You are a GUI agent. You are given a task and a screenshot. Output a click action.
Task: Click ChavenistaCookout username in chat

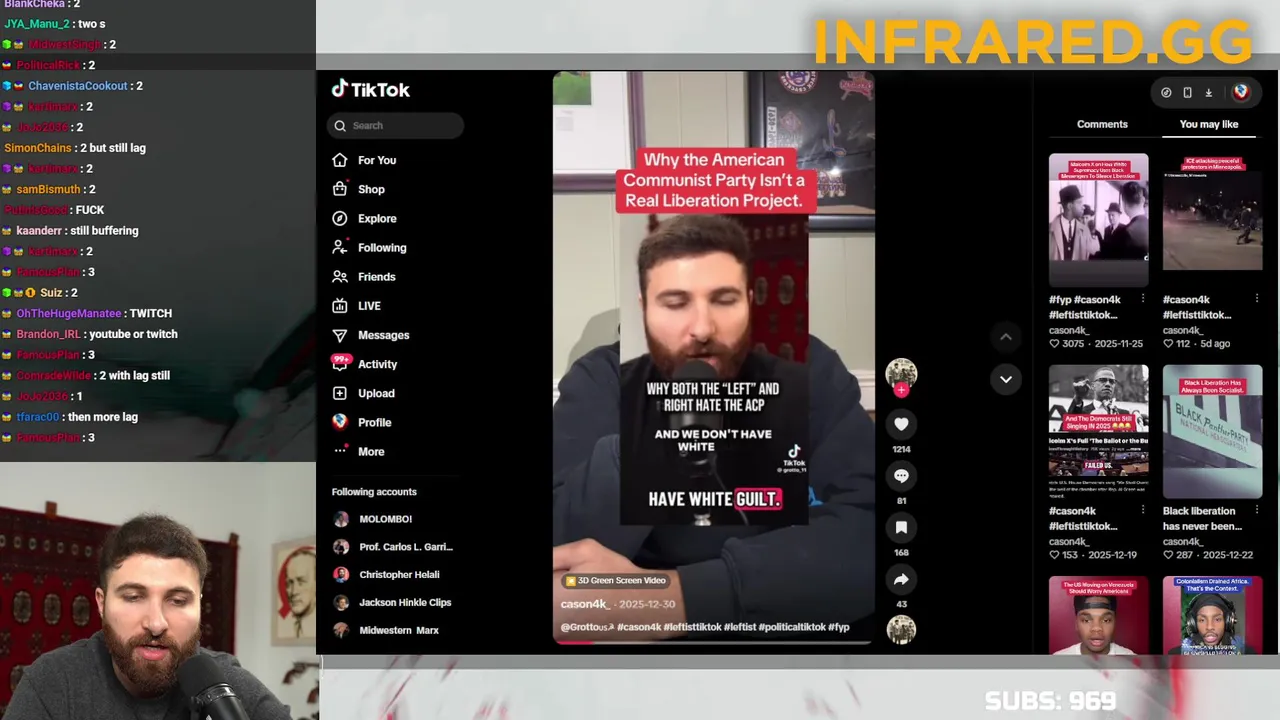78,86
